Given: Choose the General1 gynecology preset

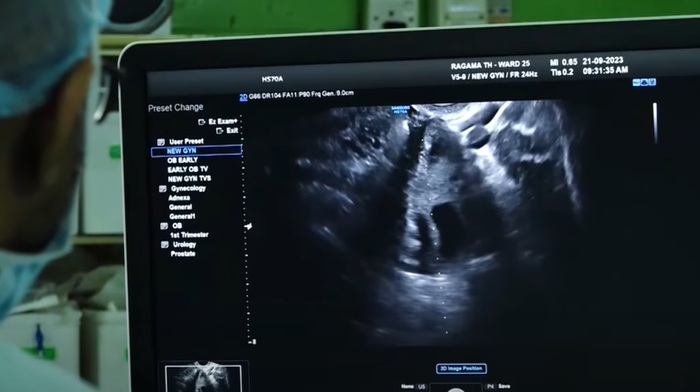Looking at the screenshot, I should pyautogui.click(x=182, y=217).
